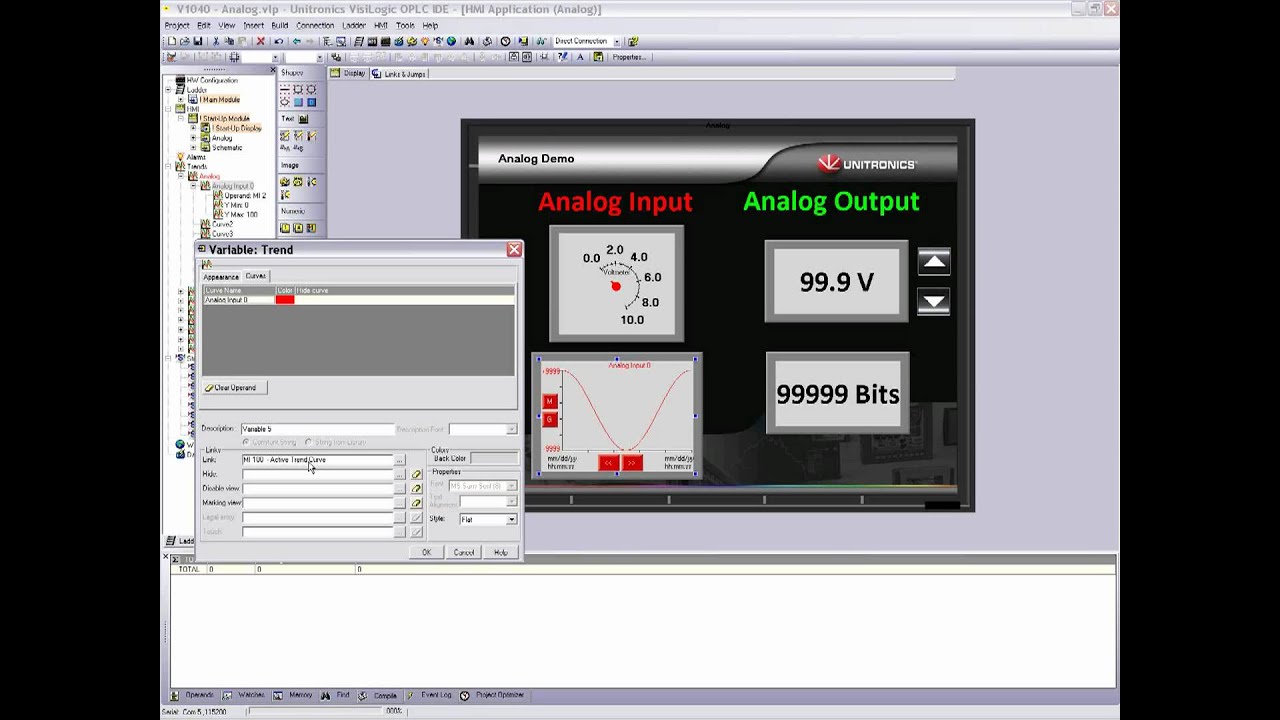The image size is (1280, 720).
Task: Select the Constant String radio button
Action: coord(246,442)
